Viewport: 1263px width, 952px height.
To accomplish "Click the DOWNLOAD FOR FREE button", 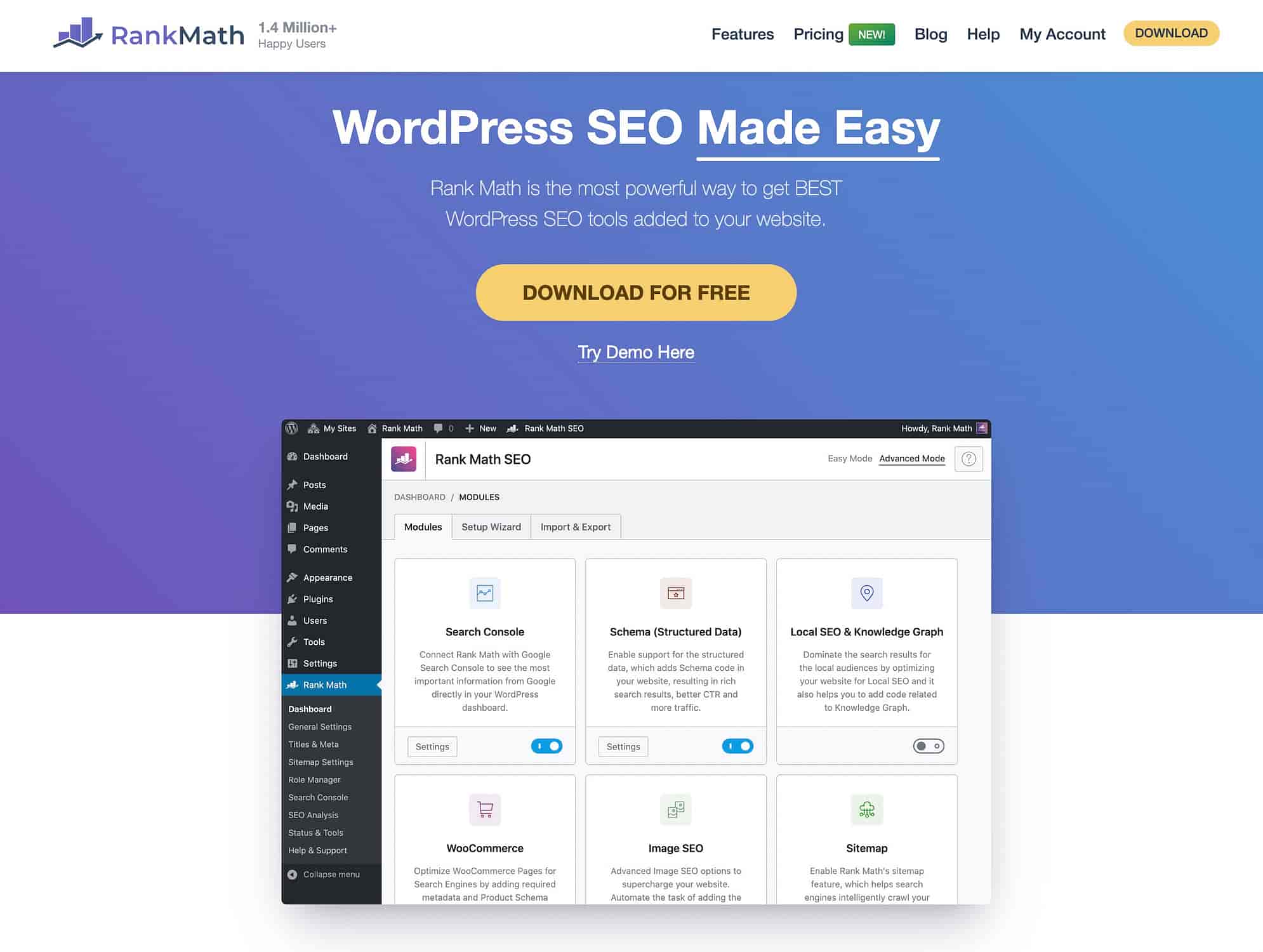I will point(636,292).
